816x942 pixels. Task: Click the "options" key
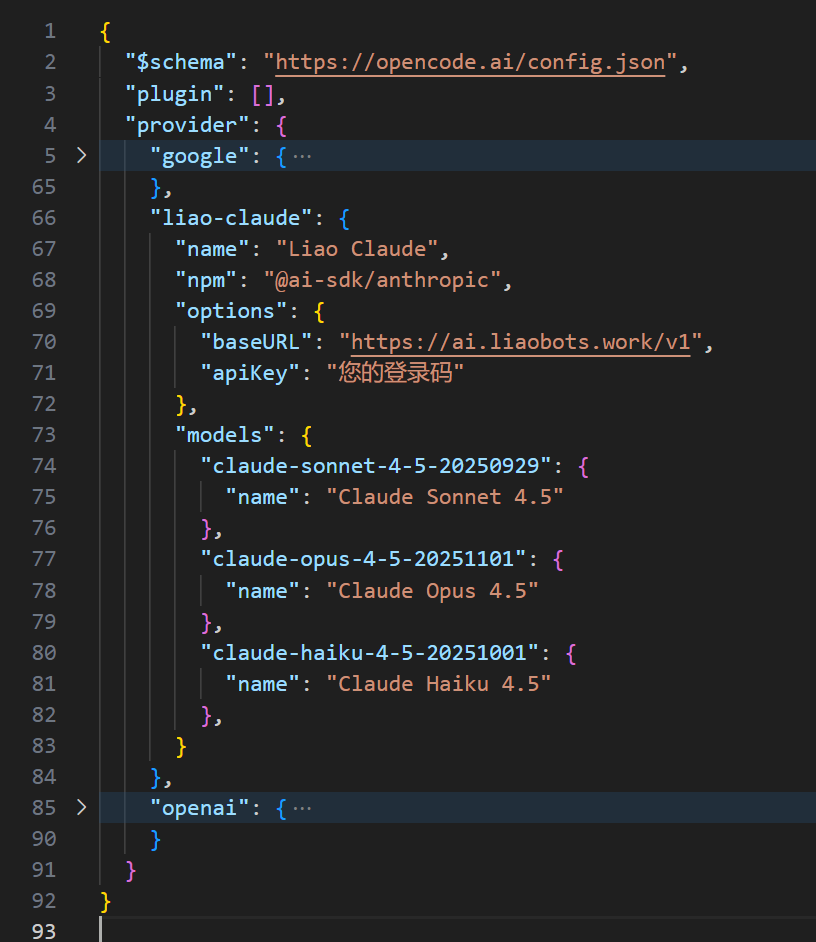pos(231,311)
